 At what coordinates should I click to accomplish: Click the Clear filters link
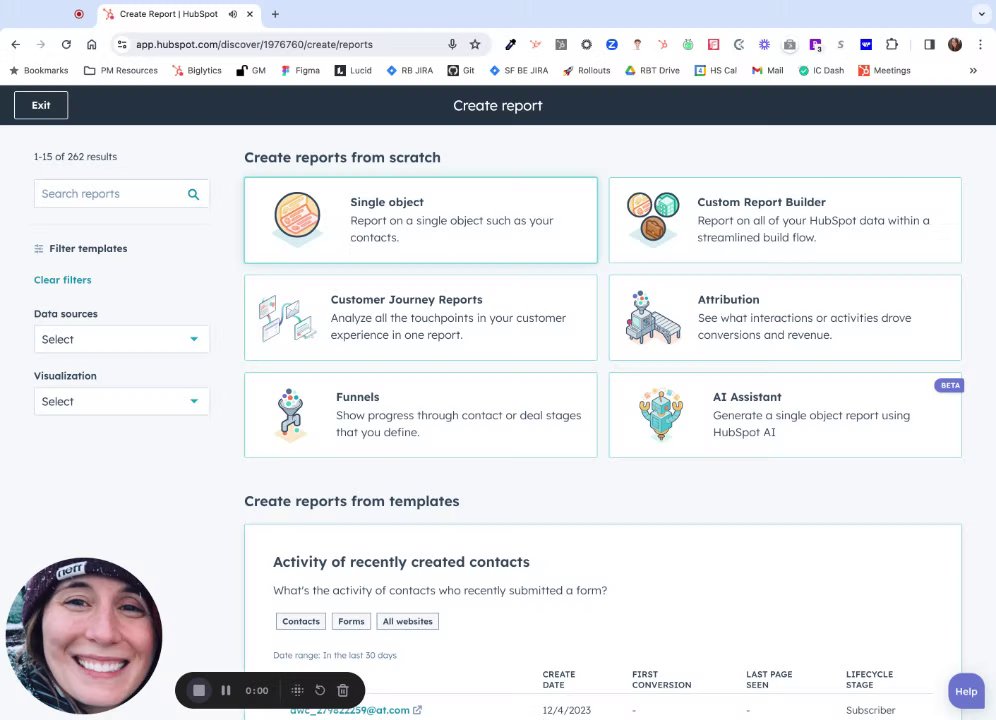[x=62, y=280]
